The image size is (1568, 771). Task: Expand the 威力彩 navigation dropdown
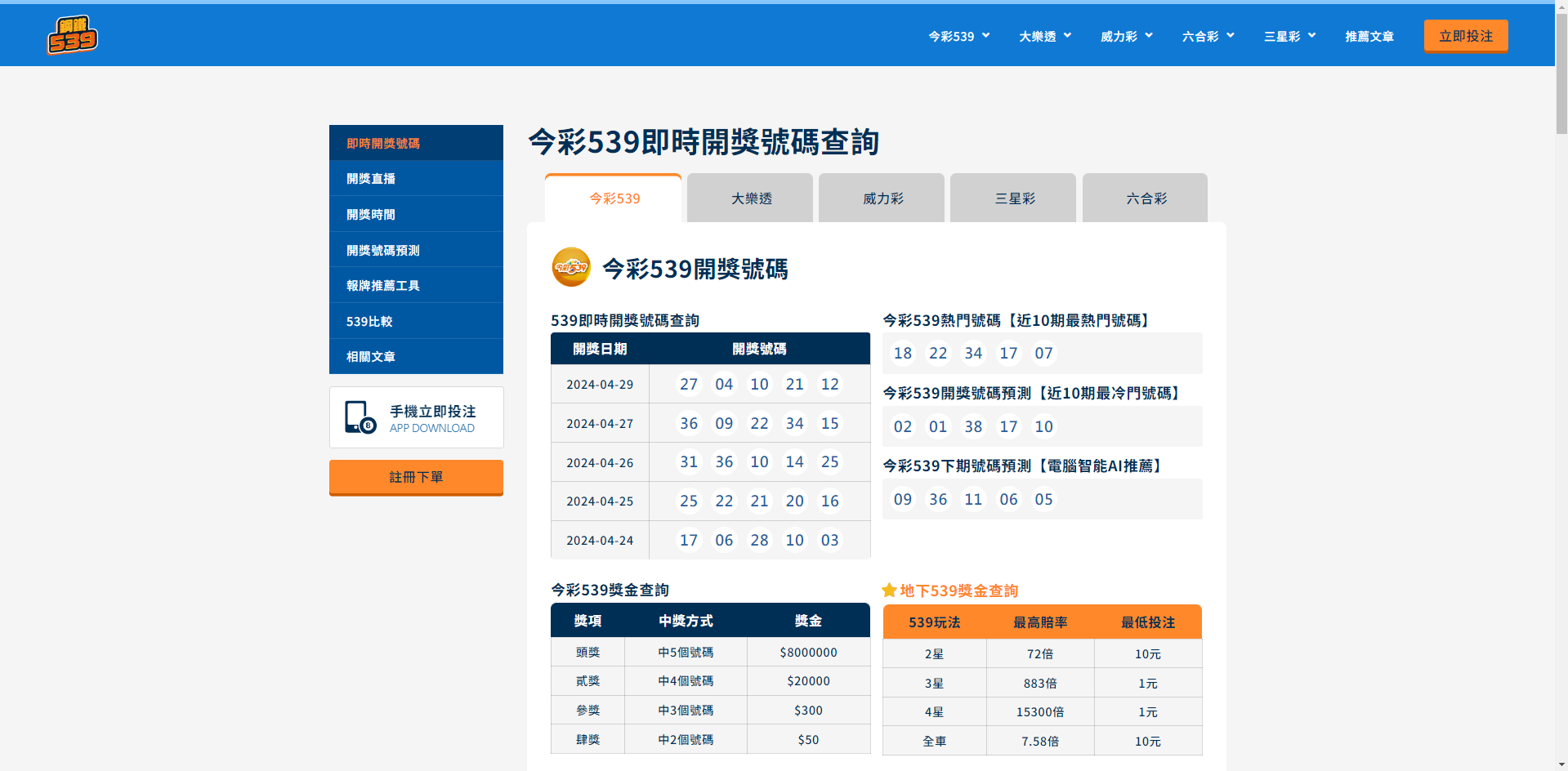(x=1127, y=37)
